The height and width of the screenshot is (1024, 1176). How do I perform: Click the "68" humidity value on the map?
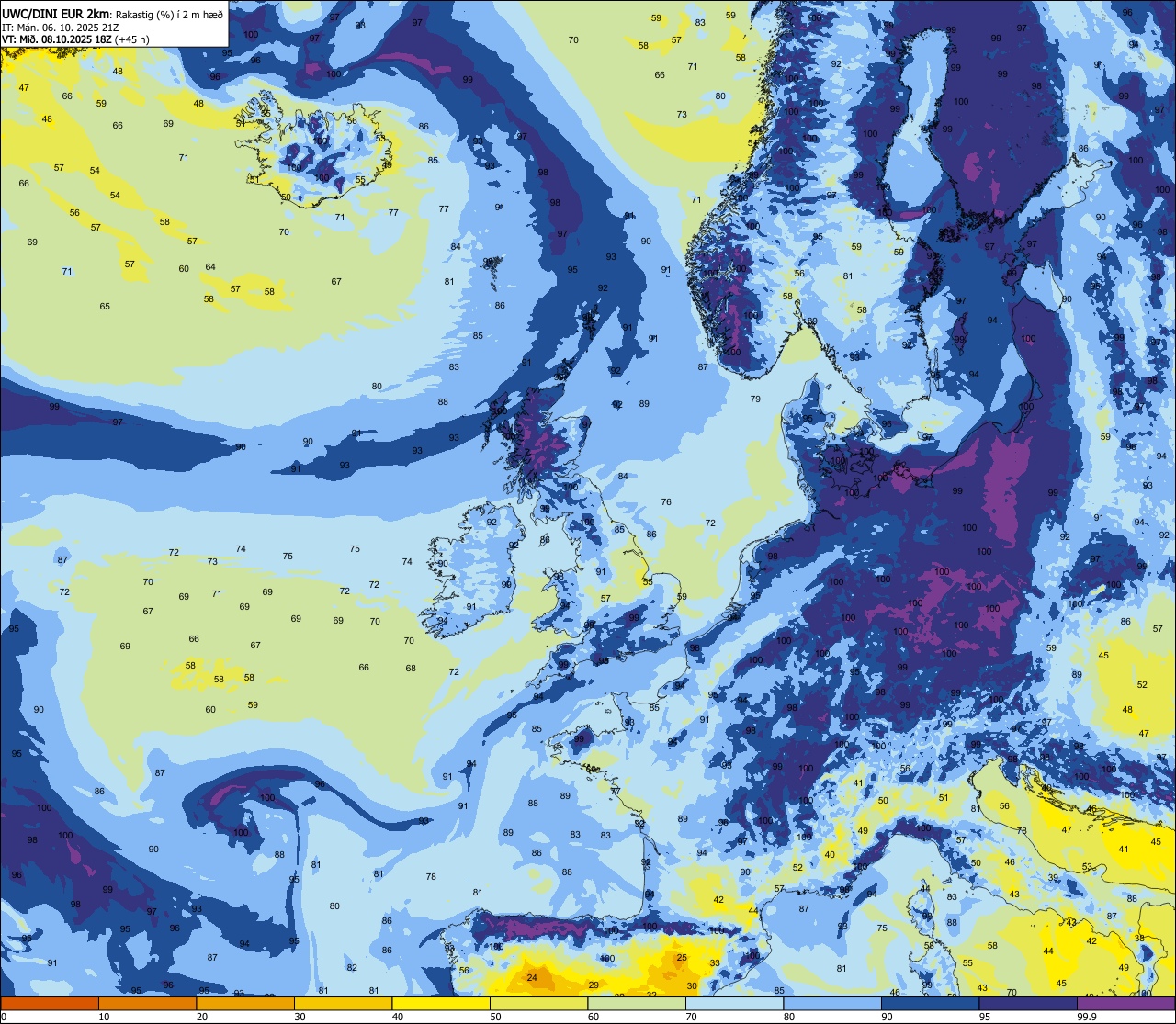[411, 669]
